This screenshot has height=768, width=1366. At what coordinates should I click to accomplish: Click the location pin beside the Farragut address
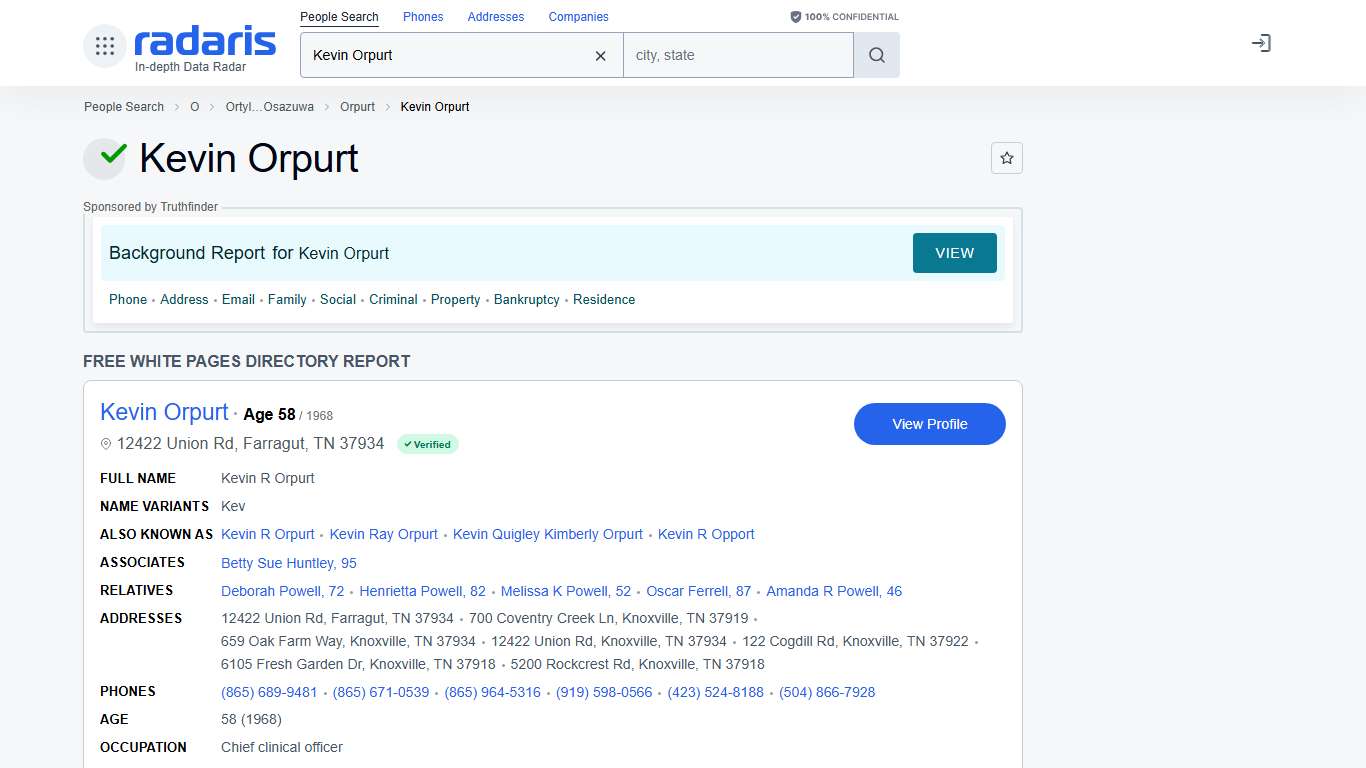click(106, 443)
